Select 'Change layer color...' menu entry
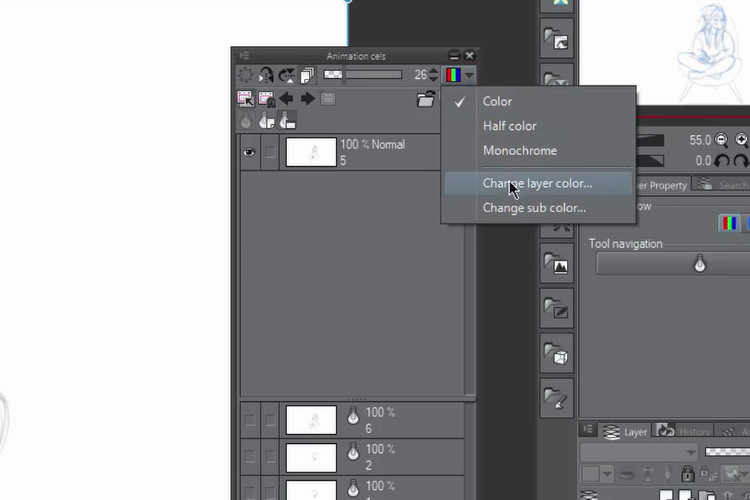 click(538, 183)
